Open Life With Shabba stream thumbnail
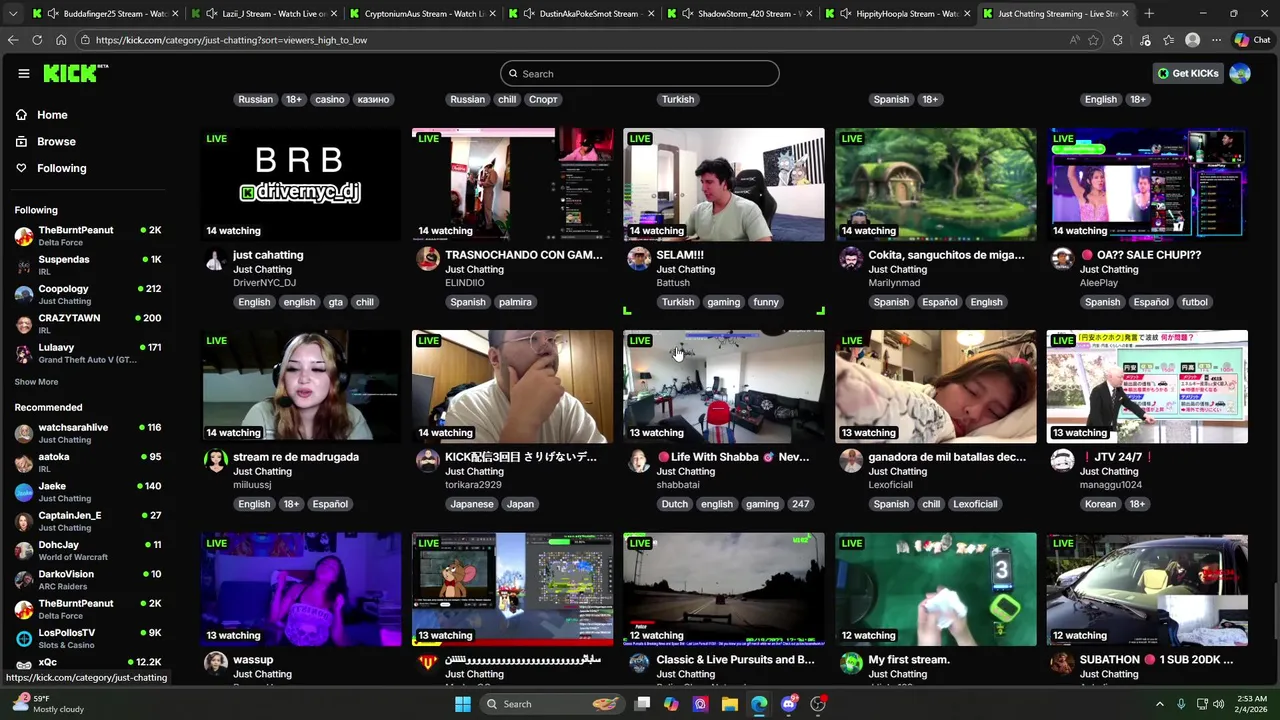This screenshot has height=720, width=1280. 724,386
